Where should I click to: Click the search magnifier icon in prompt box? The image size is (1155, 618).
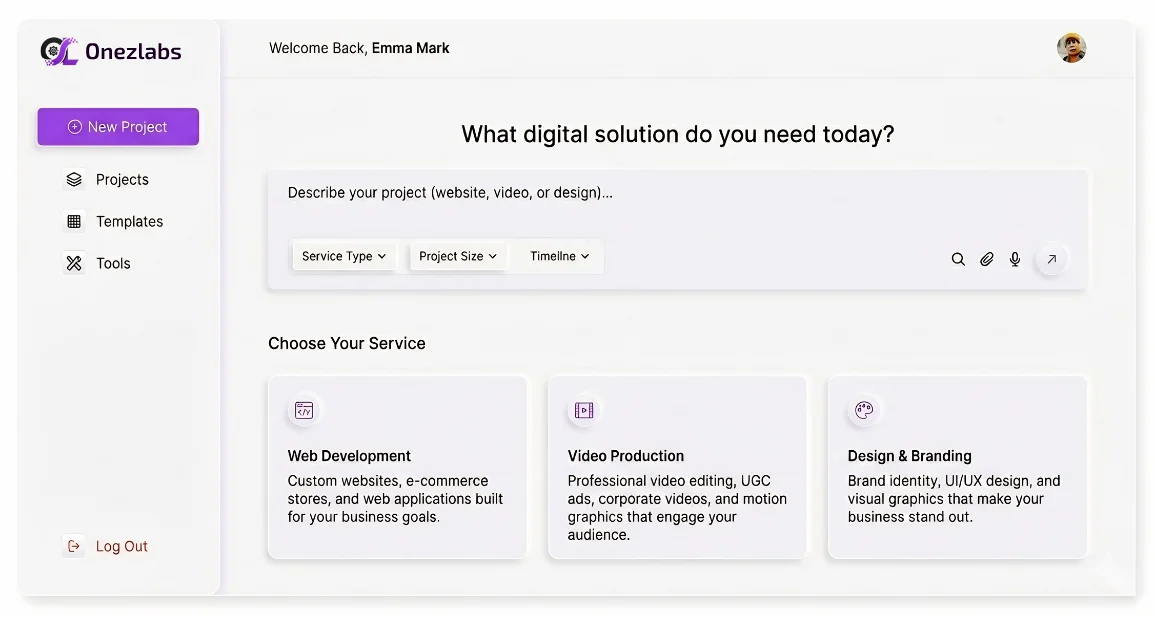958,259
